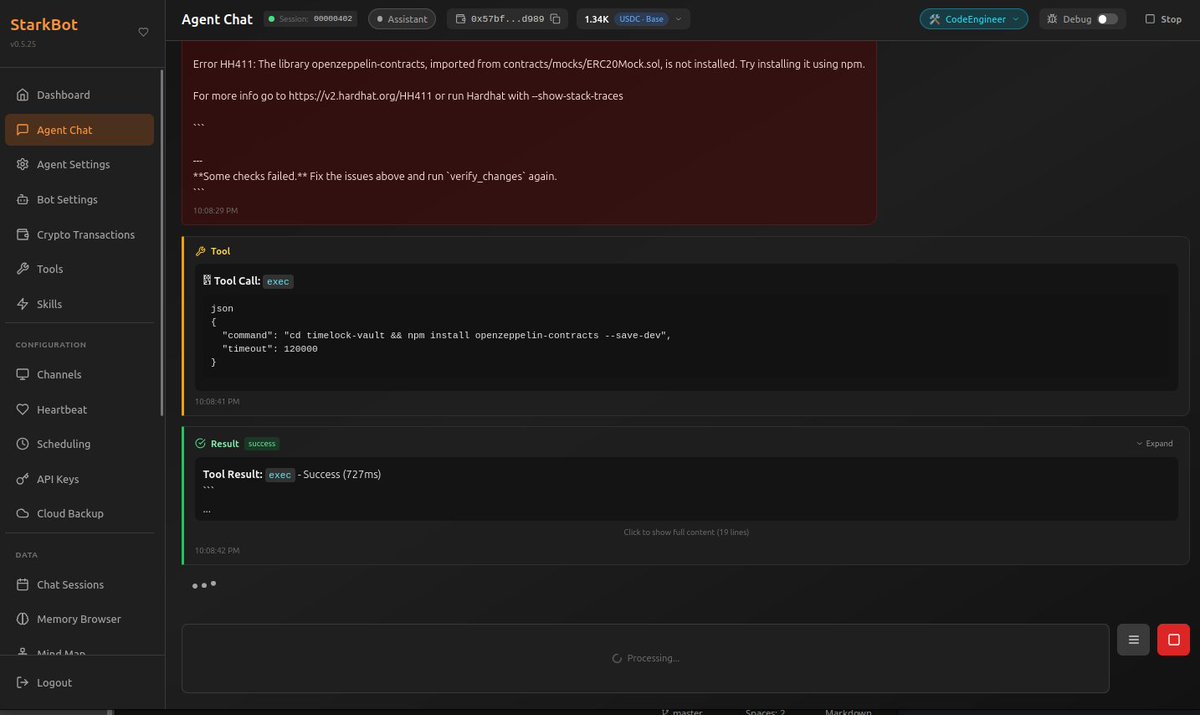1200x715 pixels.
Task: Click the StarkBot logo title
Action: click(x=44, y=25)
